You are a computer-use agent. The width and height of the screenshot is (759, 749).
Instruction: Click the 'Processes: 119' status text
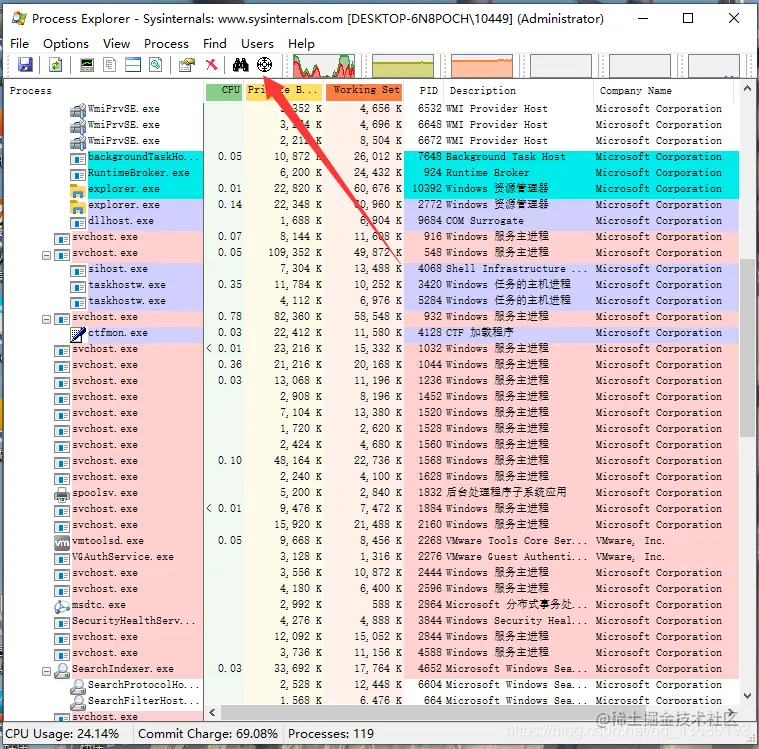pyautogui.click(x=331, y=734)
